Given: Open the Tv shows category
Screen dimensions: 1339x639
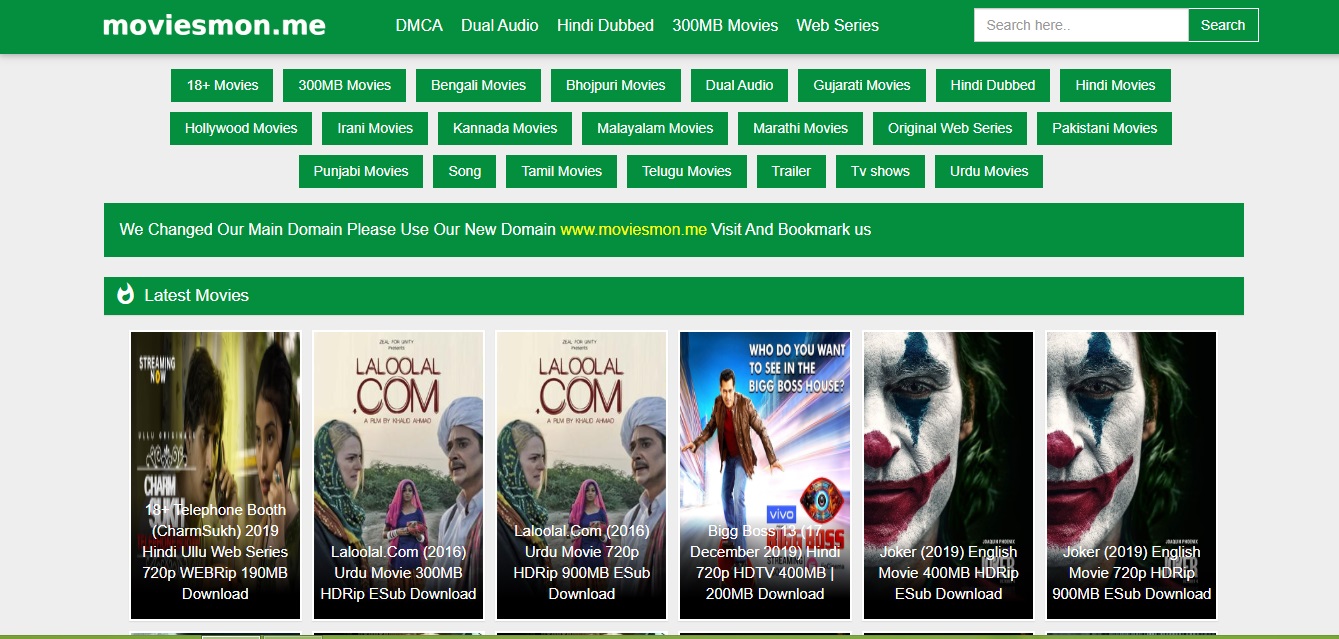Looking at the screenshot, I should click(x=880, y=171).
